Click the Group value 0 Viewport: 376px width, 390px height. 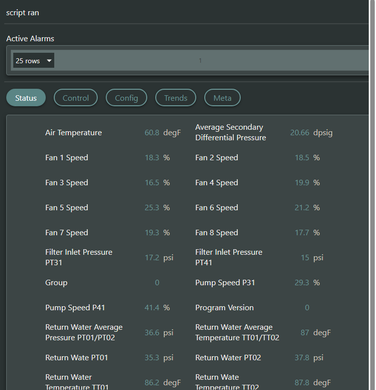point(157,283)
